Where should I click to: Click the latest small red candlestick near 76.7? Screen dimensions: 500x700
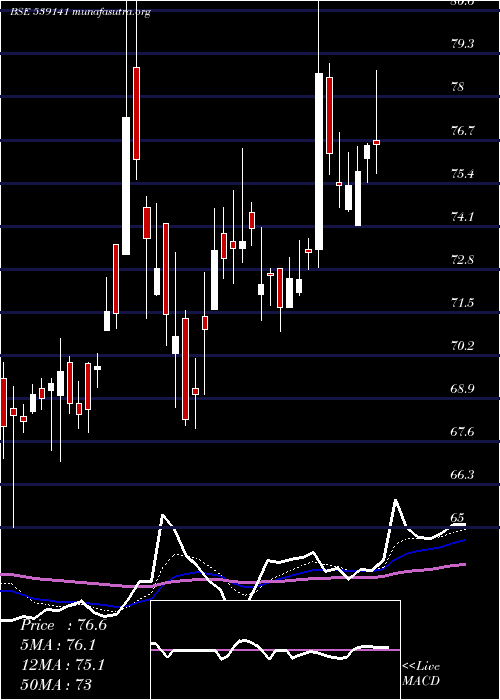tap(376, 142)
